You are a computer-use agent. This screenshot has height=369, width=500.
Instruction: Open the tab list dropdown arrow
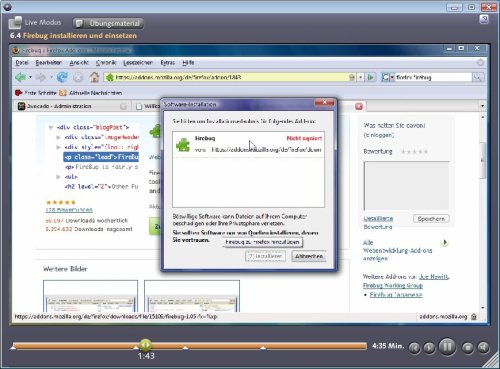(x=482, y=106)
